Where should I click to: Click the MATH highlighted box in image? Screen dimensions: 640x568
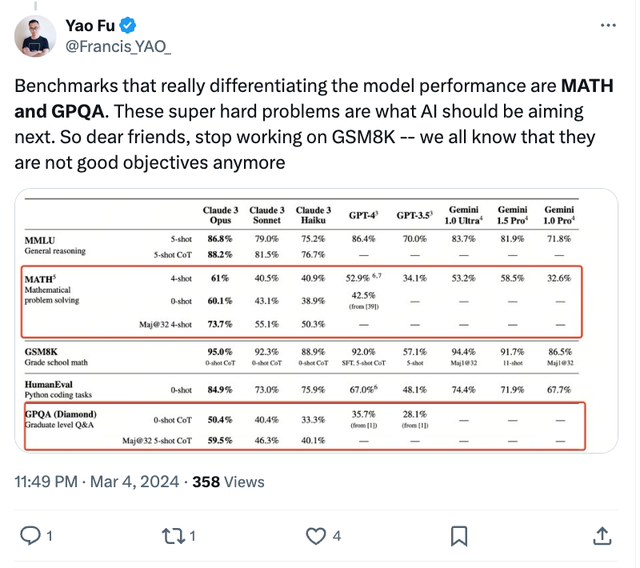(x=302, y=302)
